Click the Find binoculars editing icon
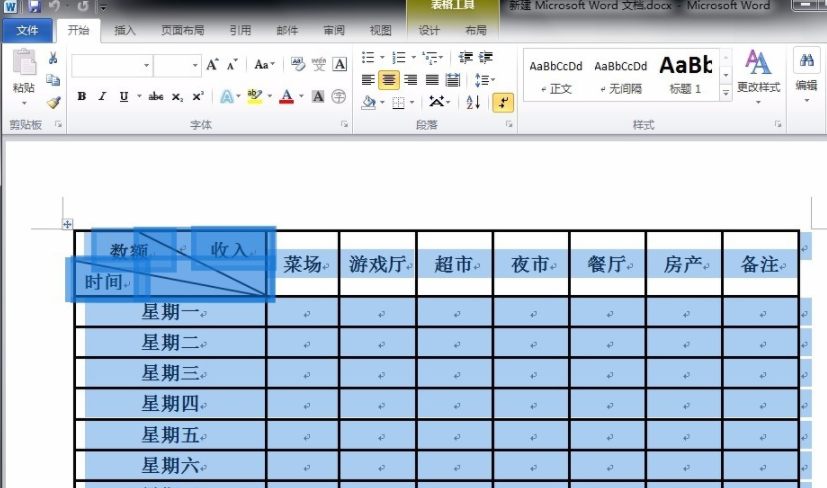The height and width of the screenshot is (488, 827). point(806,61)
